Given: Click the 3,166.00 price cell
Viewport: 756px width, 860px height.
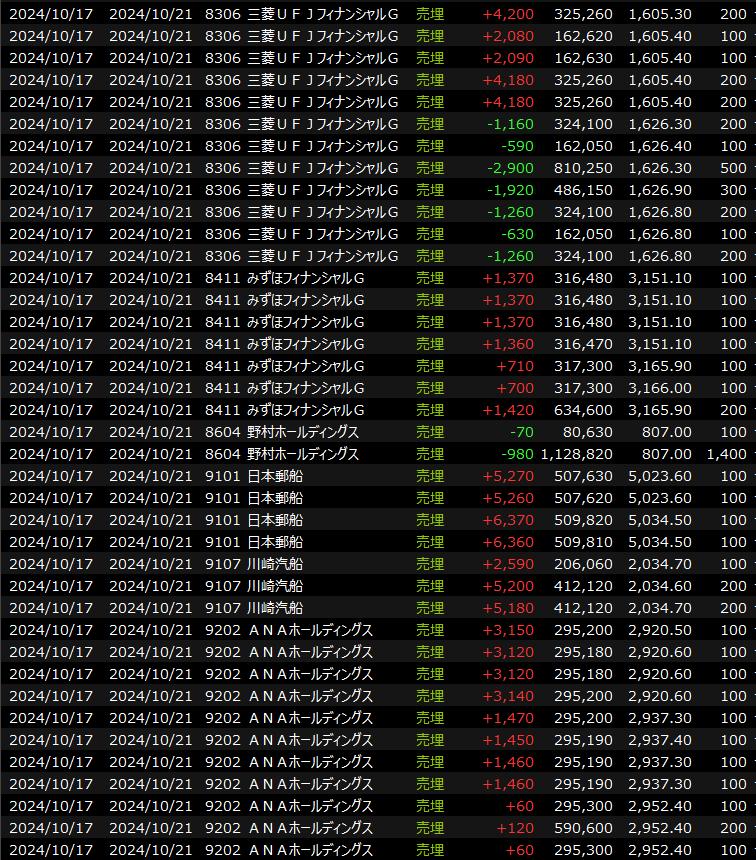Looking at the screenshot, I should 659,388.
